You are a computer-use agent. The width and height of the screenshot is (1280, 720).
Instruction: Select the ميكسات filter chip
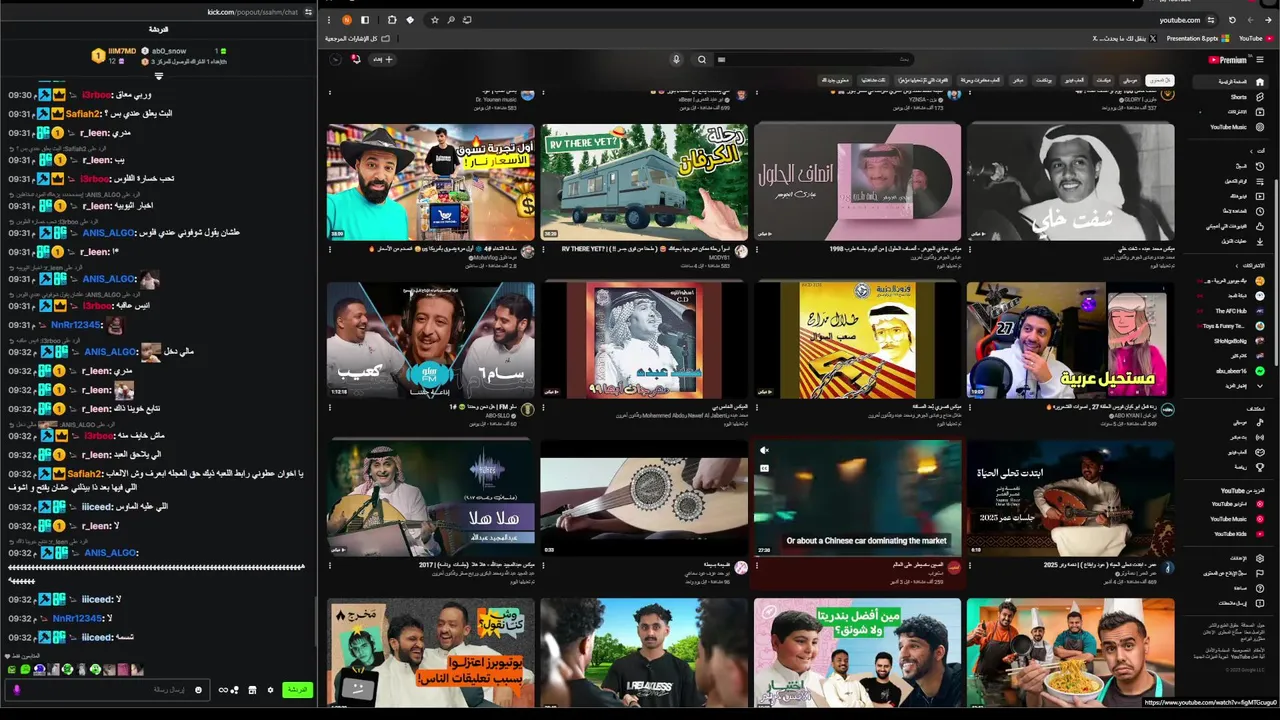[1104, 80]
